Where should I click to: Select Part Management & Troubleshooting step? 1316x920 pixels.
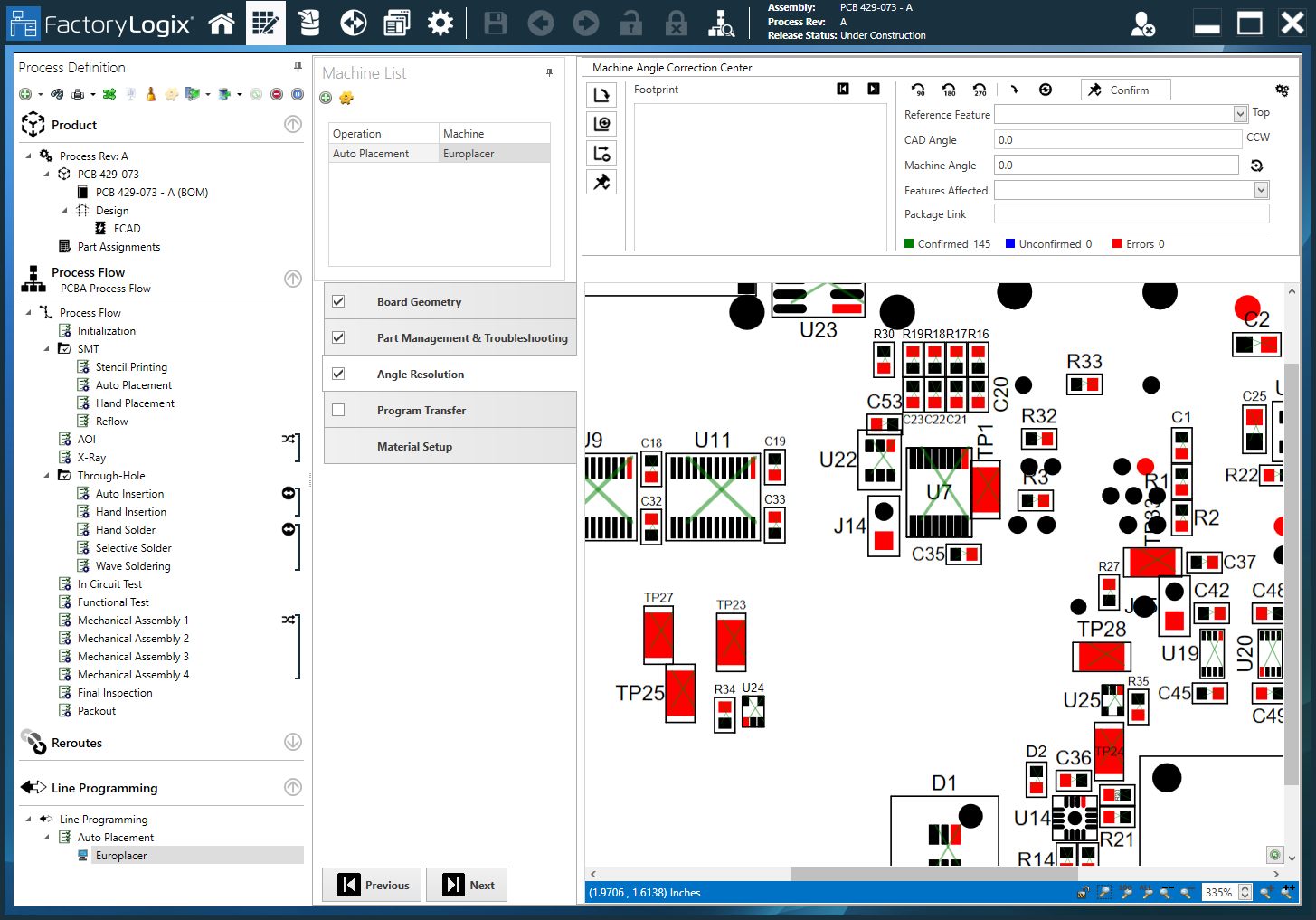(x=471, y=337)
